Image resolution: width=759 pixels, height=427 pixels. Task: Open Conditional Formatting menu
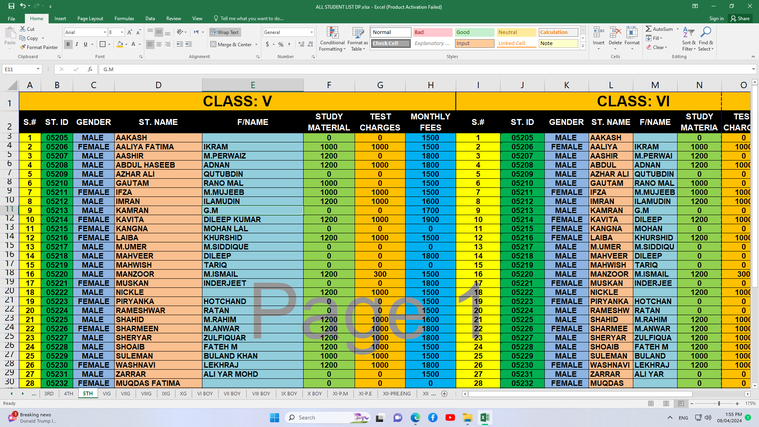click(332, 39)
